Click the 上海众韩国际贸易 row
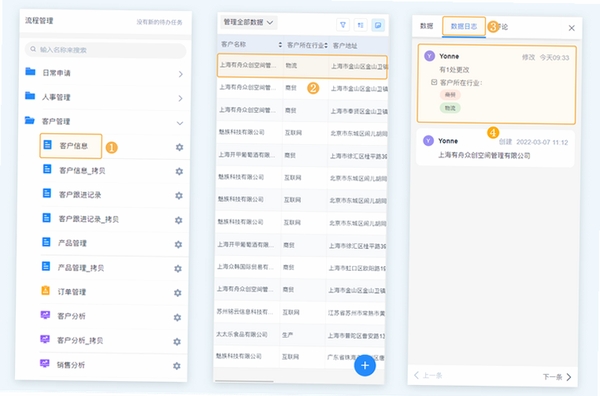Viewport: 600px width, 396px height. click(301, 267)
